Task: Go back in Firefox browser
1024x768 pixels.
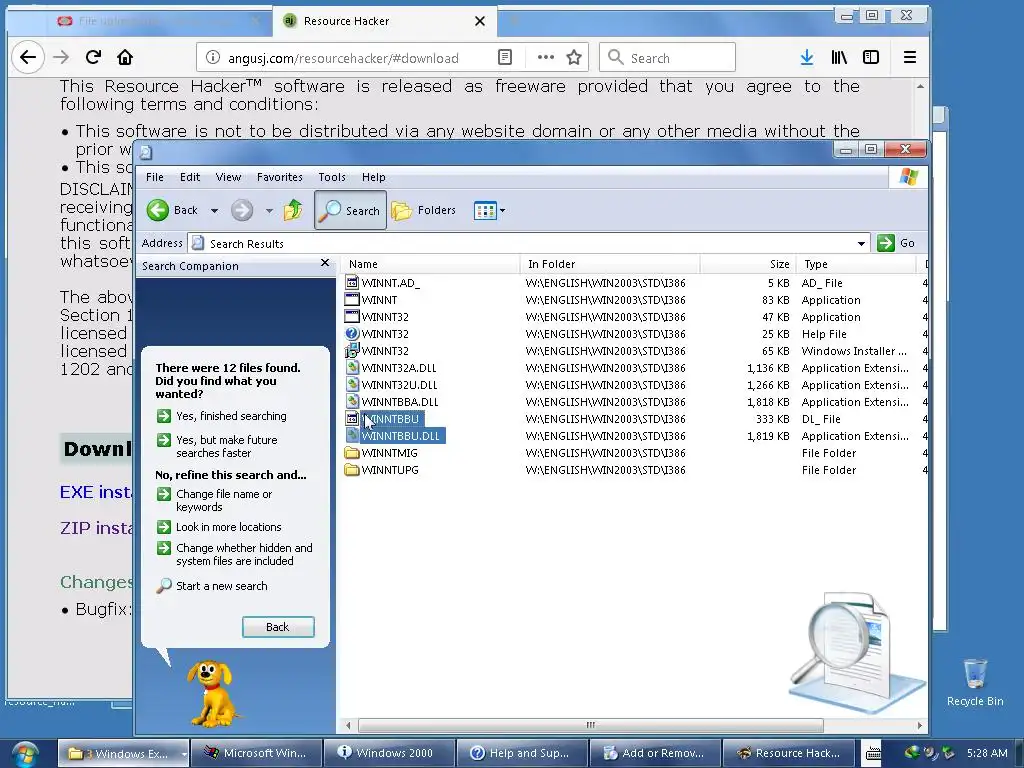Action: [28, 57]
